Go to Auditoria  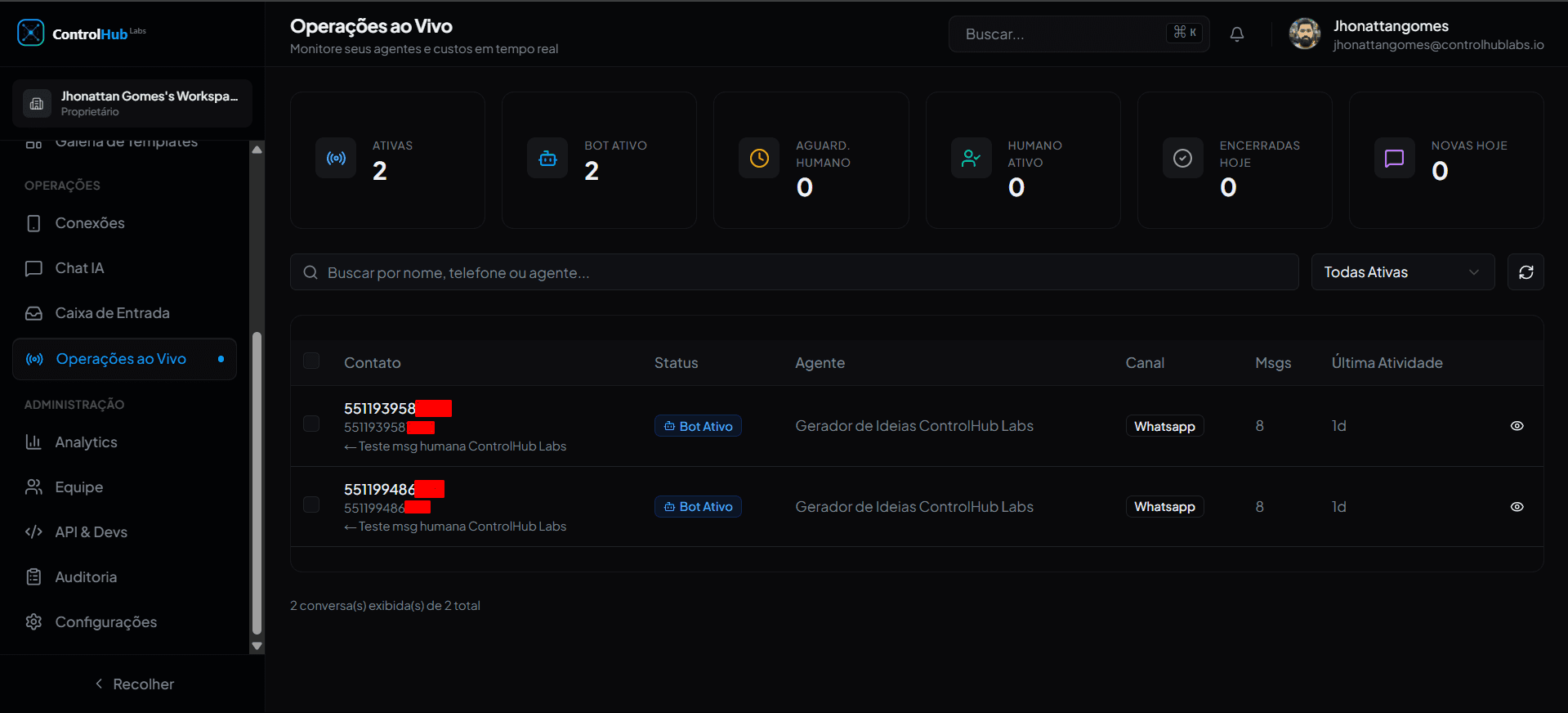(124, 577)
